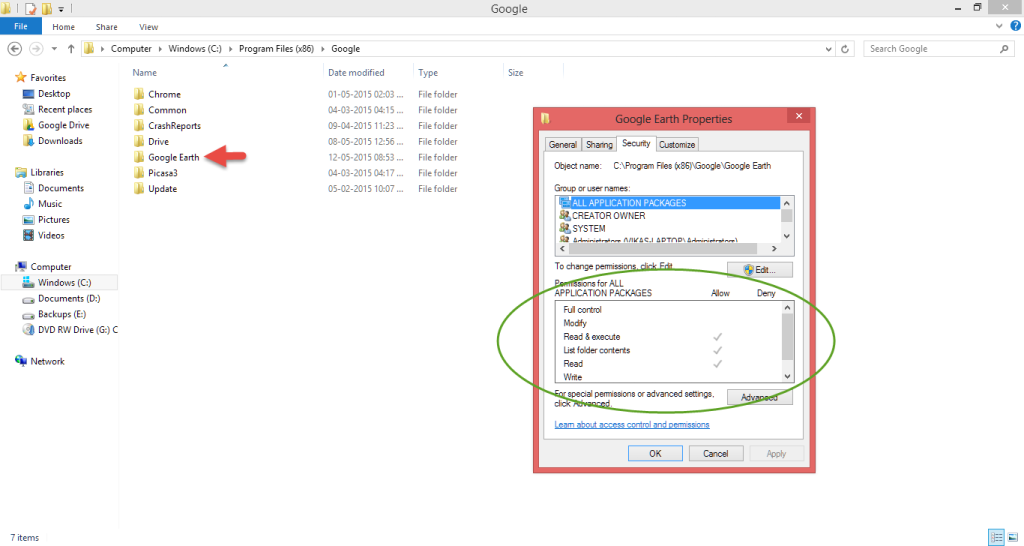Click the search magnifier icon
1024x546 pixels.
pyautogui.click(x=1004, y=49)
